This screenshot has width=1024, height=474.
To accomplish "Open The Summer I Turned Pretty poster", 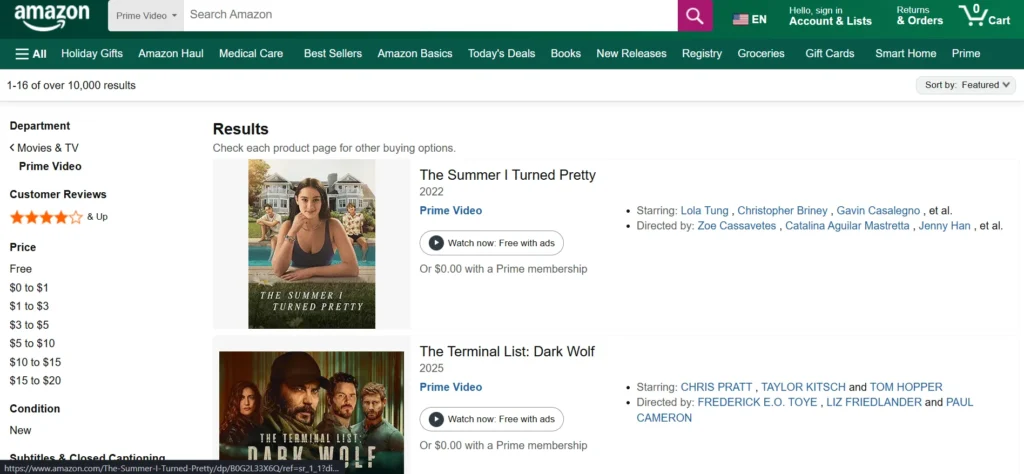I will pyautogui.click(x=311, y=243).
